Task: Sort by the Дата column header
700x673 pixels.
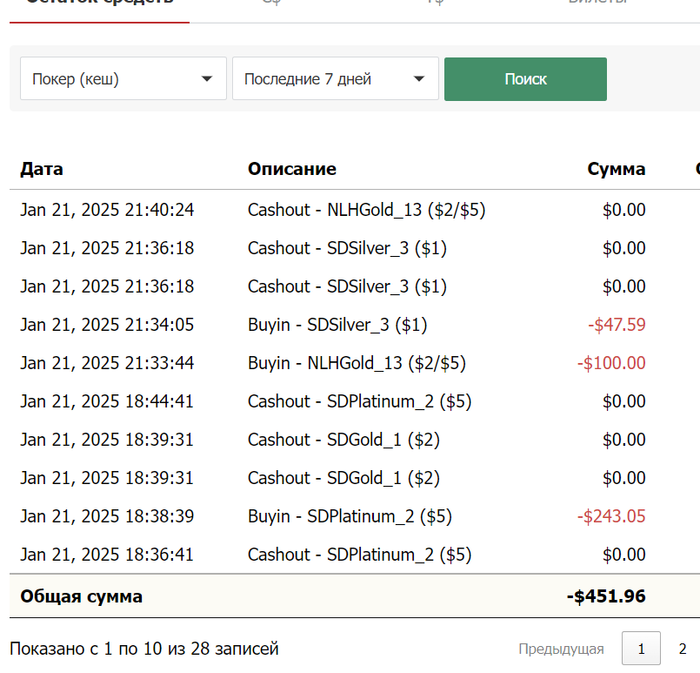Action: (x=42, y=169)
